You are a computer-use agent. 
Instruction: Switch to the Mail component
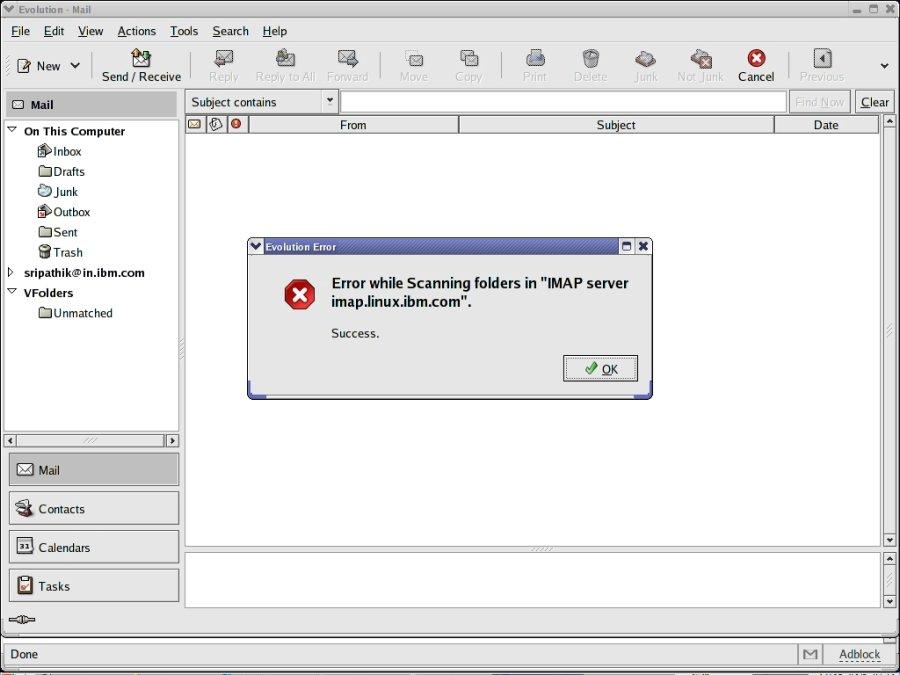click(x=94, y=470)
